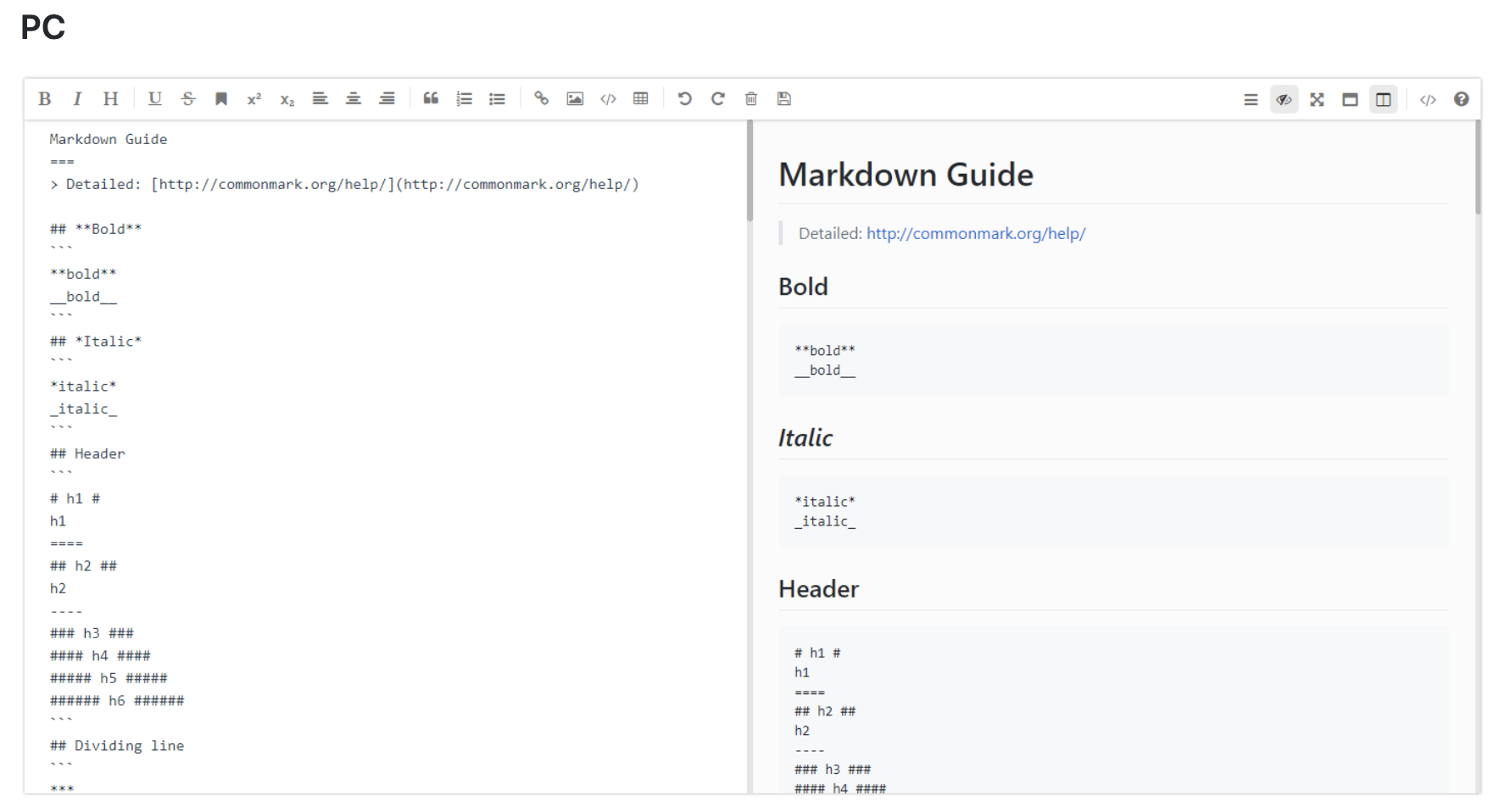The width and height of the screenshot is (1499, 812).
Task: Enter fullscreen mode
Action: pyautogui.click(x=1317, y=100)
